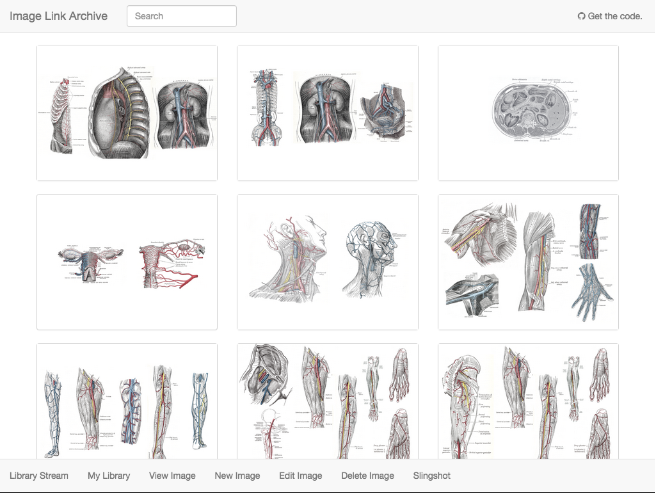This screenshot has width=655, height=493.
Task: Select Edit Image option
Action: [300, 476]
